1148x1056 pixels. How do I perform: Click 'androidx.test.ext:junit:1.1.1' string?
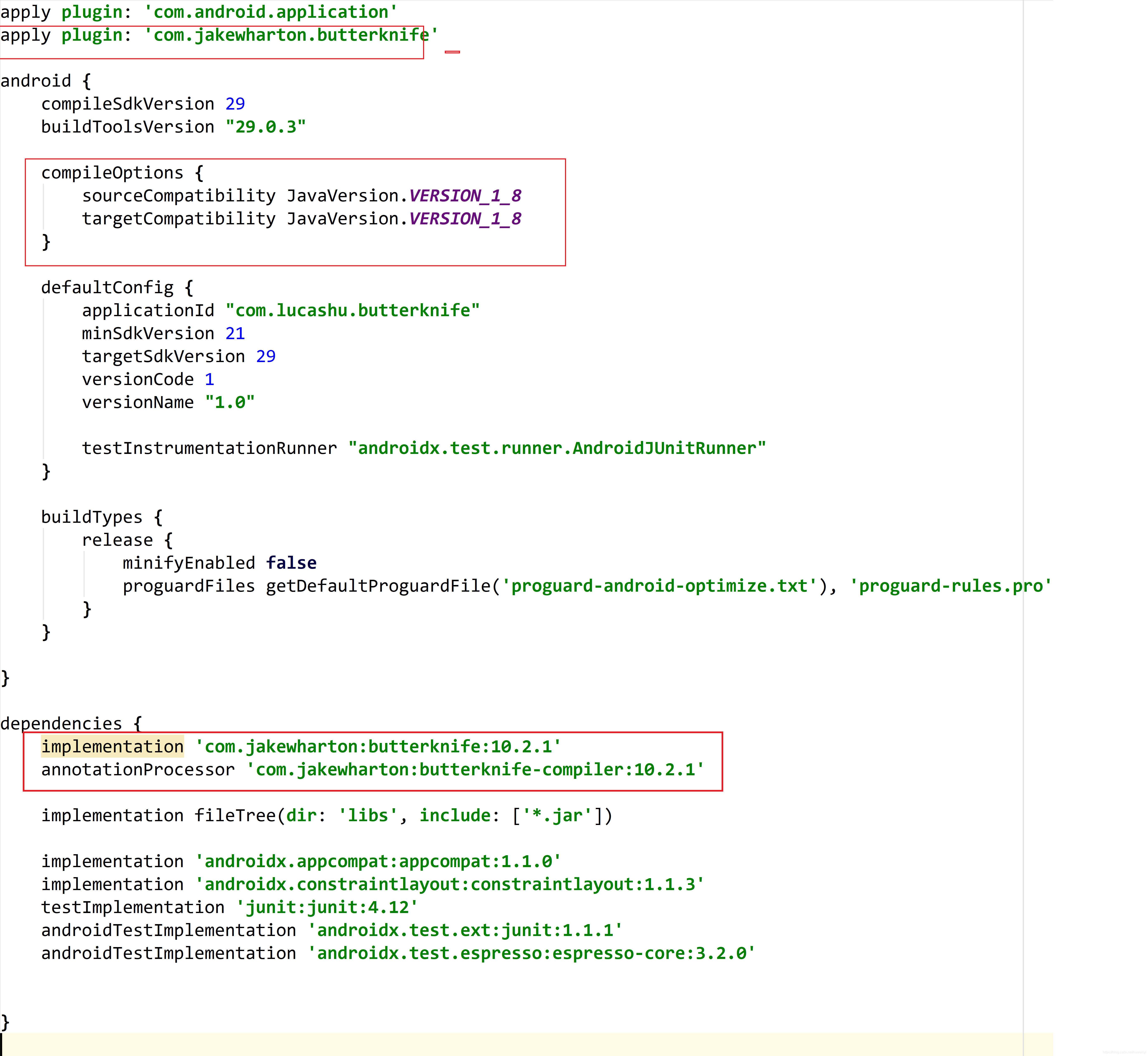tap(465, 930)
